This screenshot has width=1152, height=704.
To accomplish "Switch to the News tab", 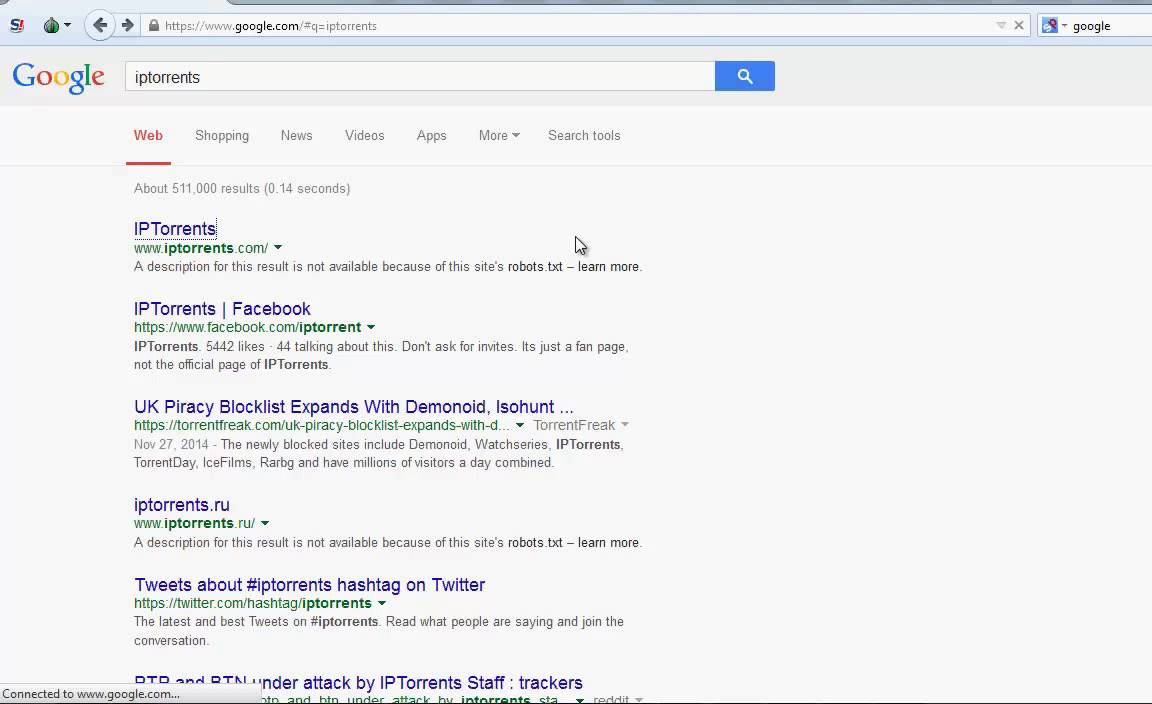I will [x=296, y=135].
